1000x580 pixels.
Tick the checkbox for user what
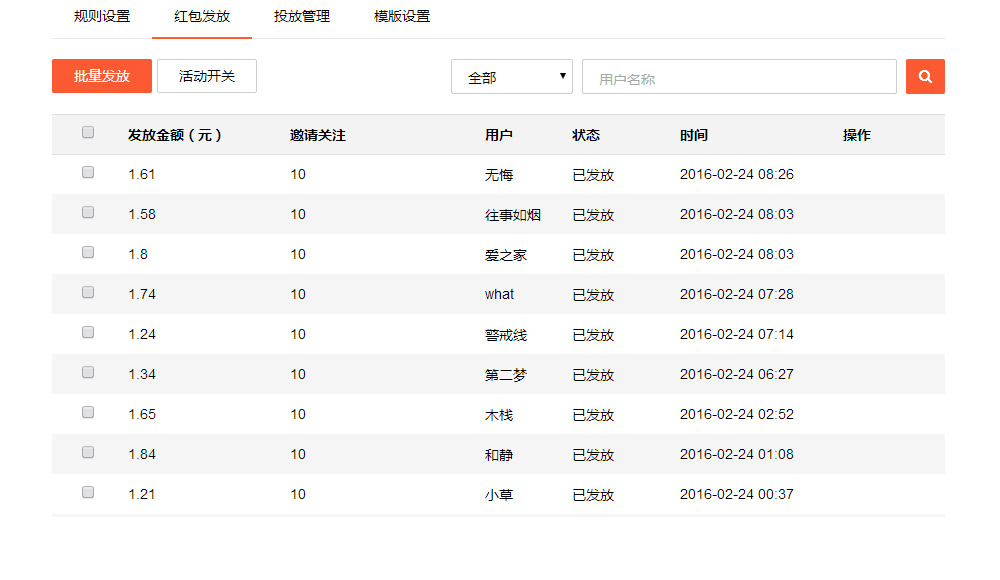click(88, 292)
